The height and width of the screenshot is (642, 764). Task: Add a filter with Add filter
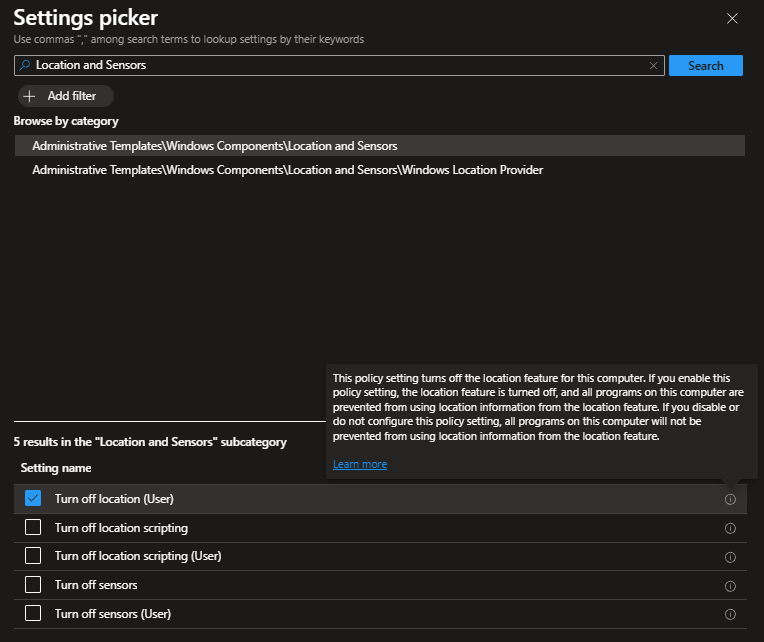tap(66, 96)
